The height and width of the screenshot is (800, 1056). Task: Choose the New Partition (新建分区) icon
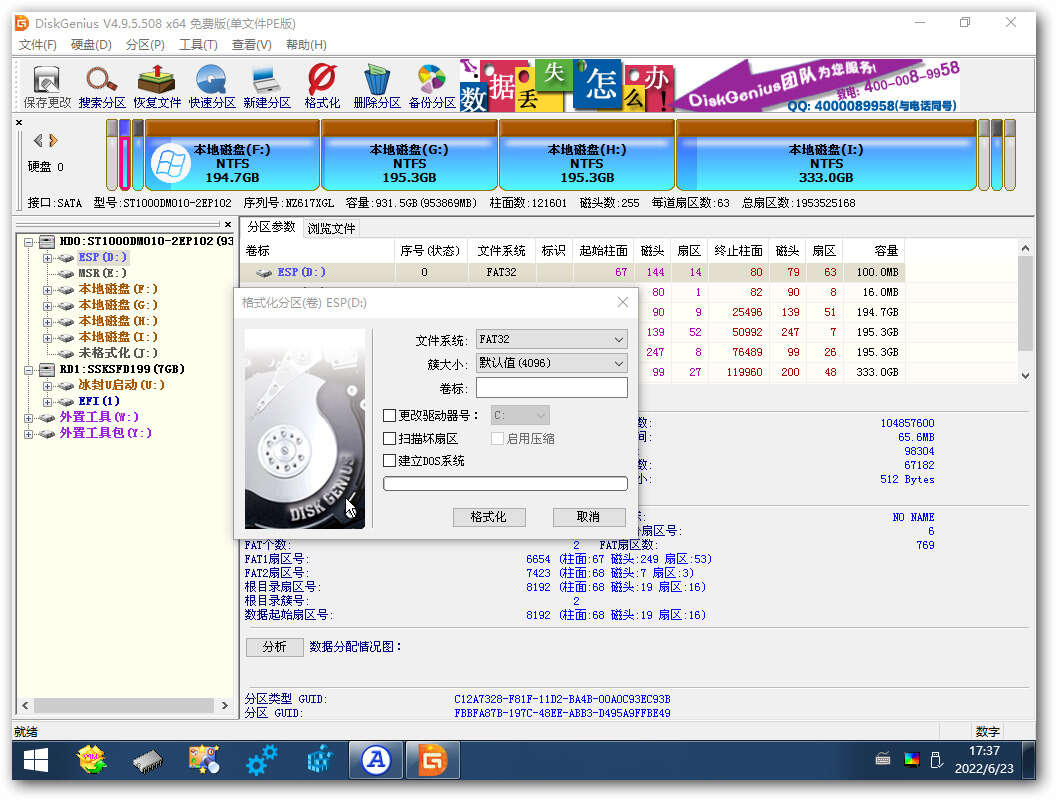(x=267, y=87)
